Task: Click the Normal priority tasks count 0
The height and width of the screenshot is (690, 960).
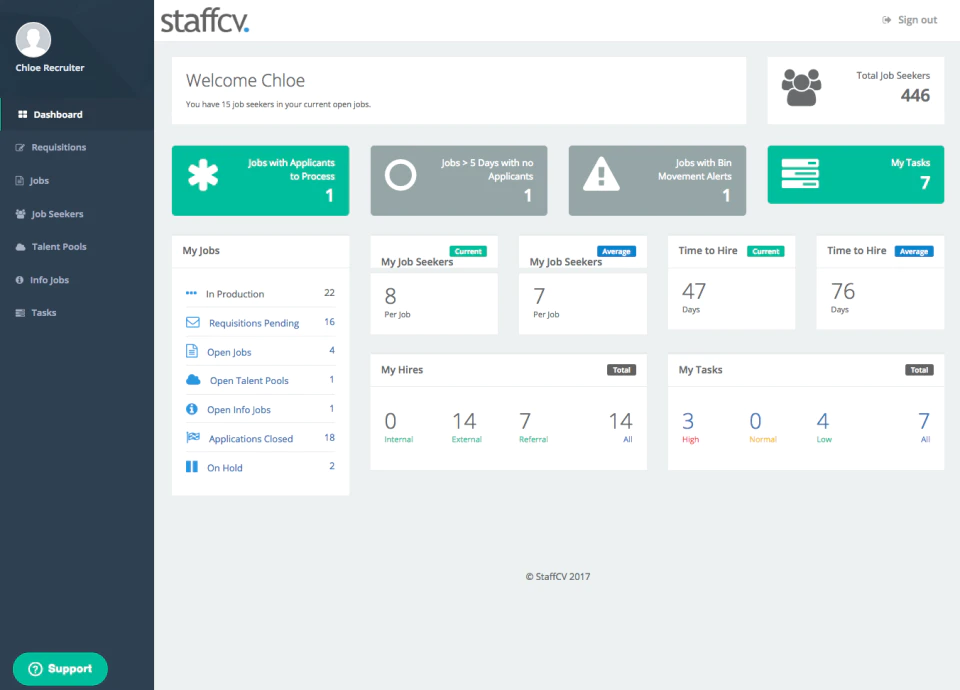Action: 756,421
